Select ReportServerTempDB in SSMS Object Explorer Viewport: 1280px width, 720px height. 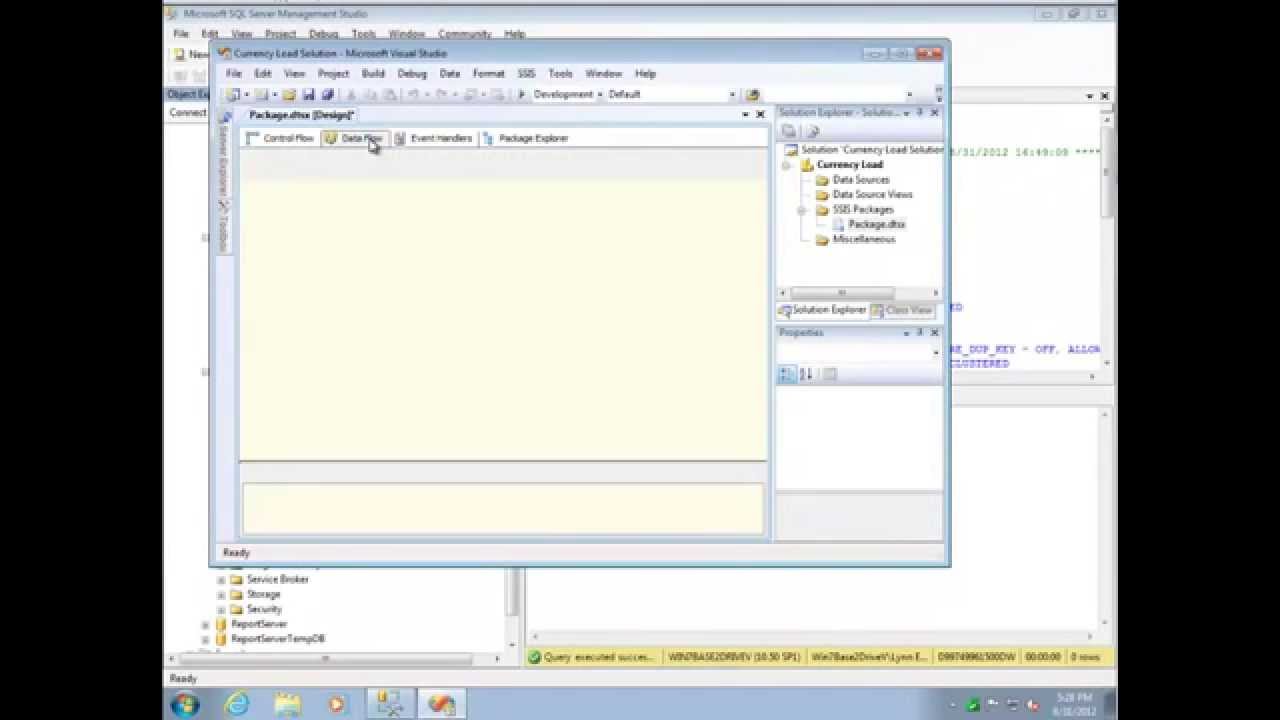coord(278,639)
